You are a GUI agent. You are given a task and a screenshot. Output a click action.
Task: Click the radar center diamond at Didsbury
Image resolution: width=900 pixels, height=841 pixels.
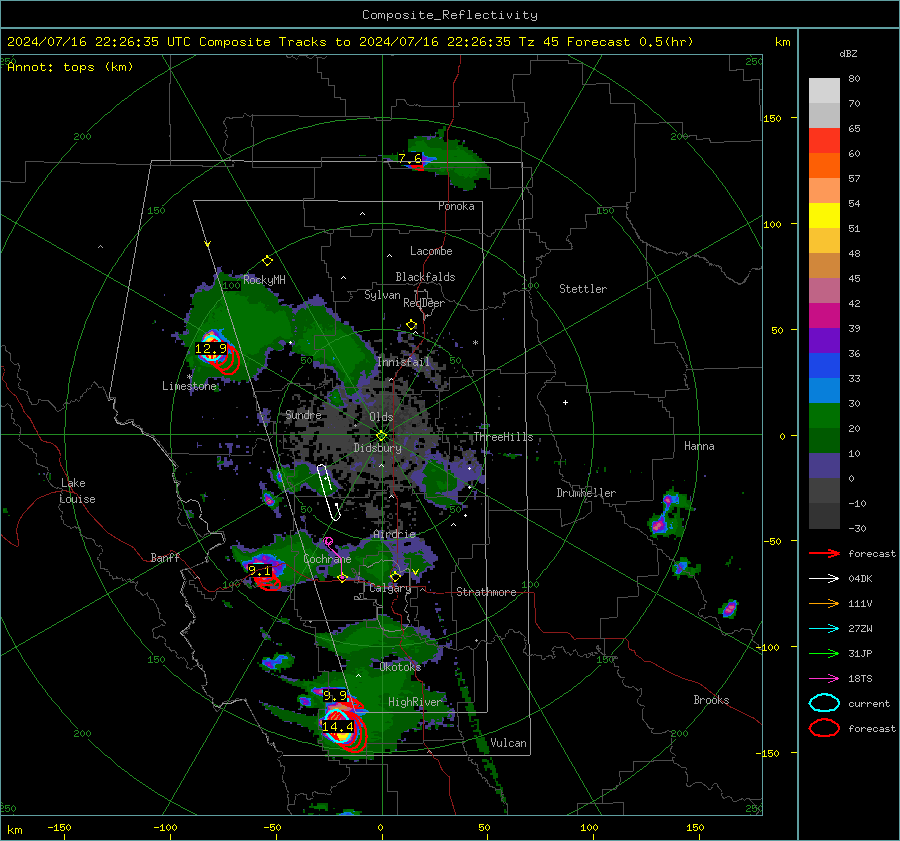point(381,436)
